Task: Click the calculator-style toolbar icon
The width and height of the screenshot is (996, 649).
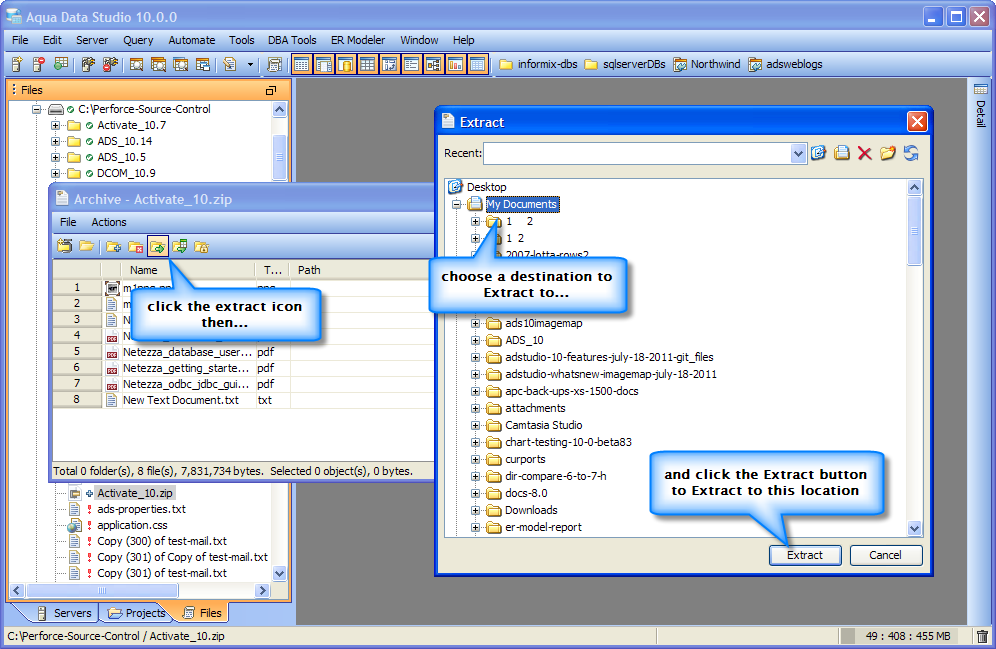Action: click(274, 64)
